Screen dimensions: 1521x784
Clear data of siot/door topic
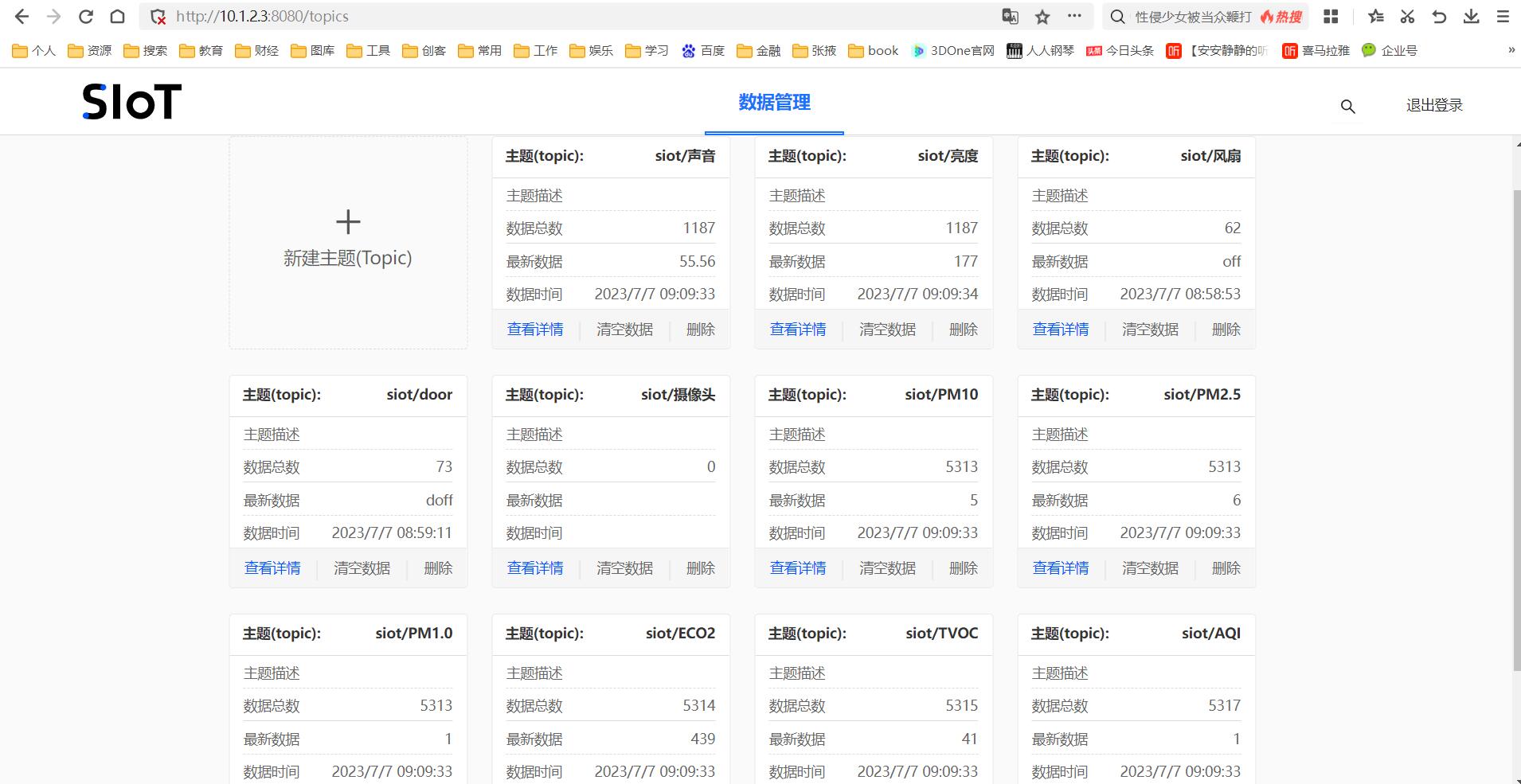click(x=362, y=568)
